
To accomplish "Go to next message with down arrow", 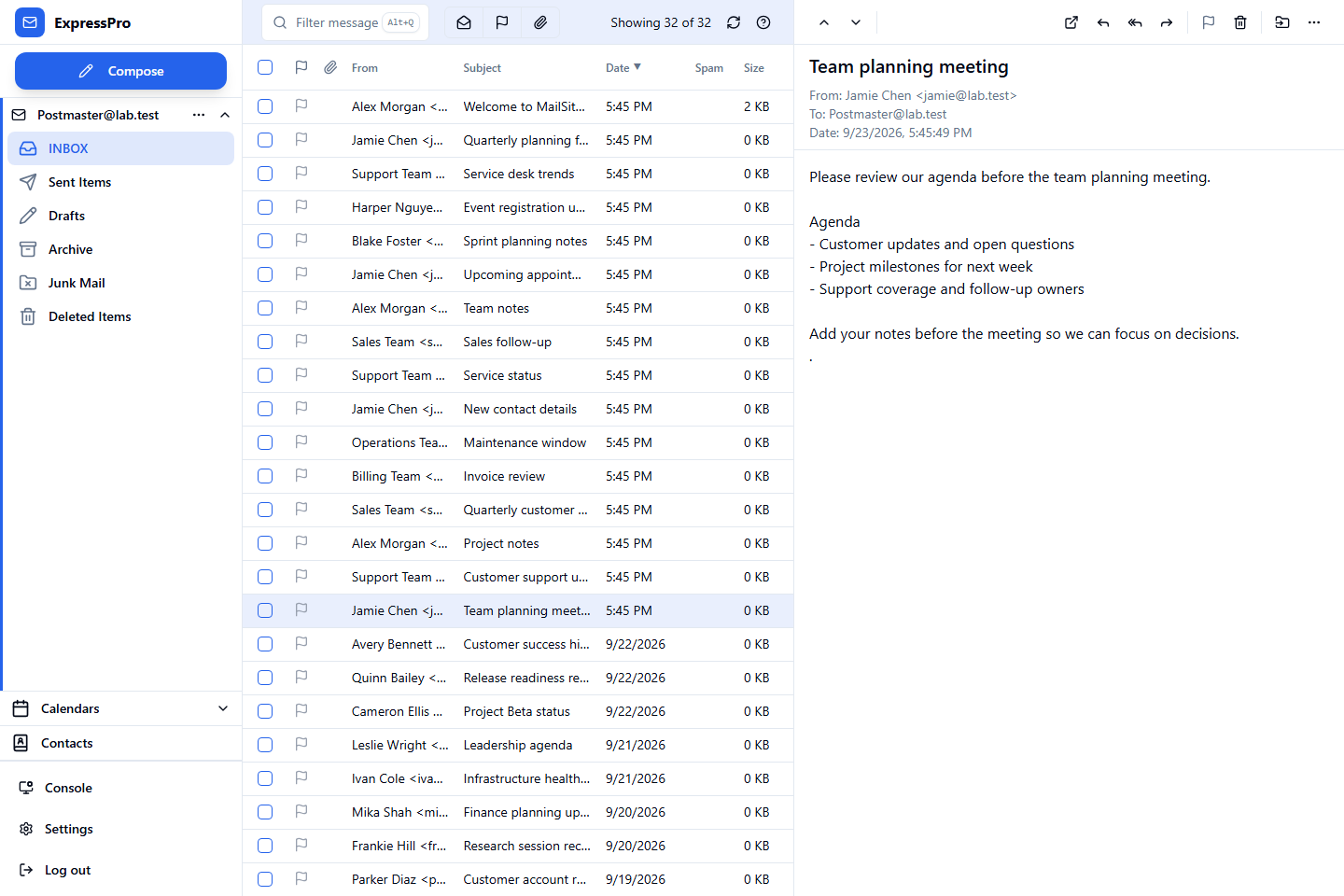I will coord(856,22).
